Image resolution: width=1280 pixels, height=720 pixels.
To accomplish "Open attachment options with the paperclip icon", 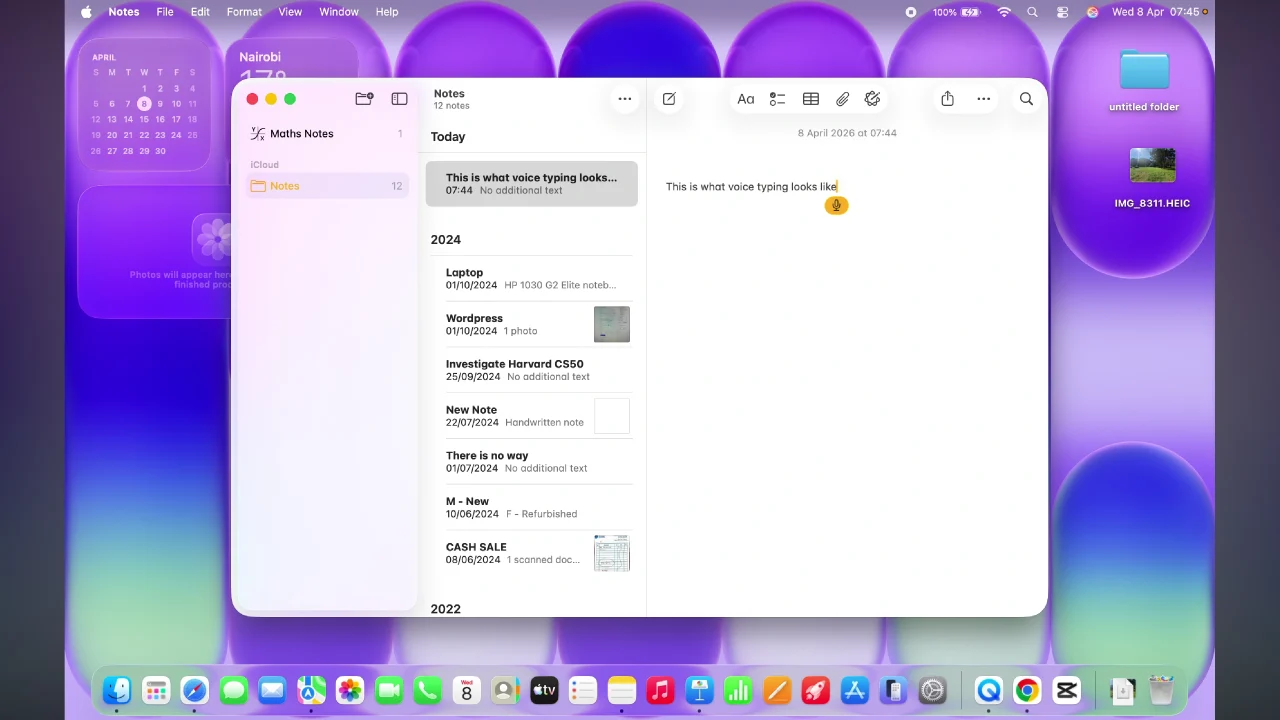I will tap(842, 98).
